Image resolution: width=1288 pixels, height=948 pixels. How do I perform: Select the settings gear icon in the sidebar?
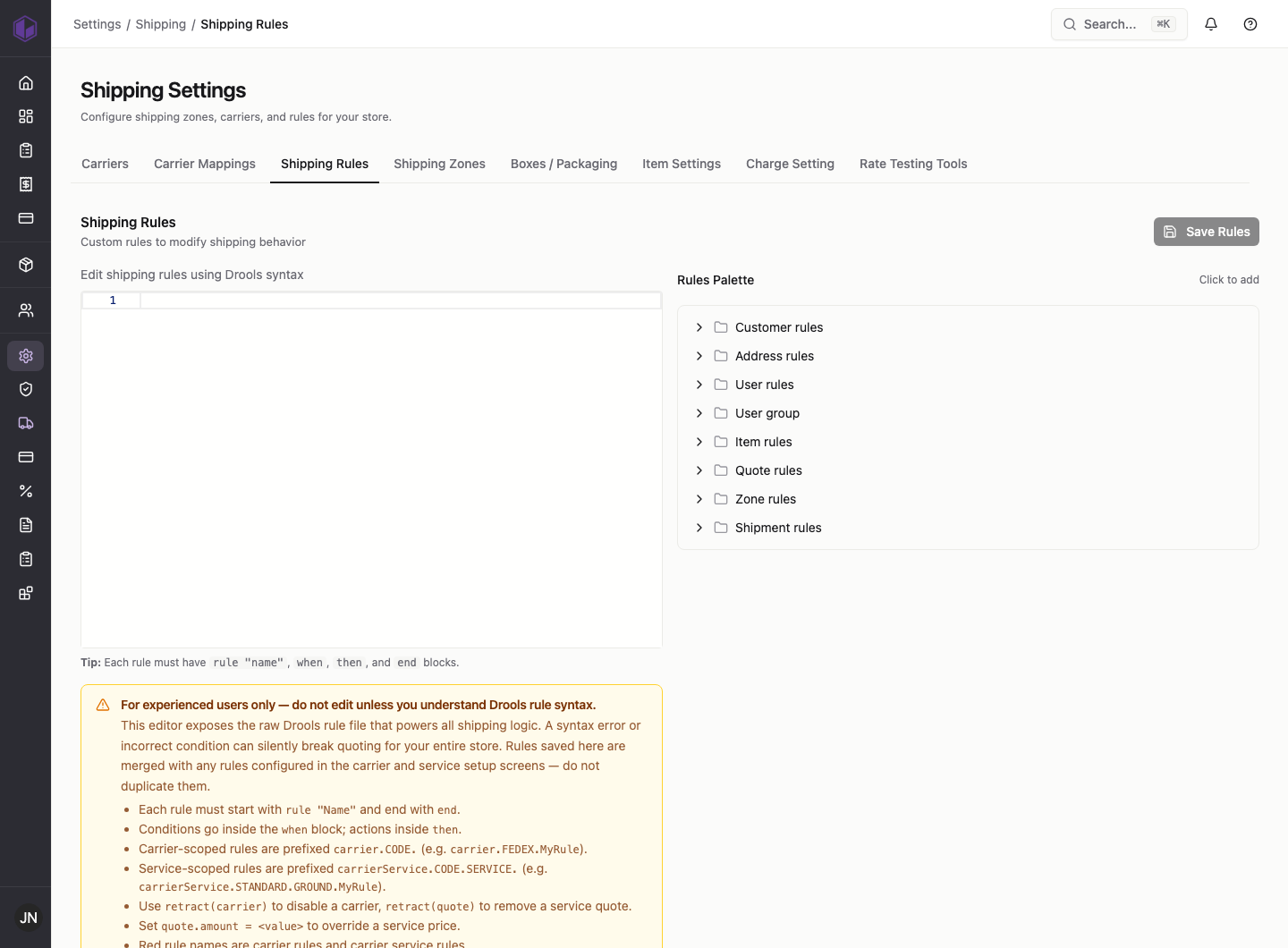26,356
